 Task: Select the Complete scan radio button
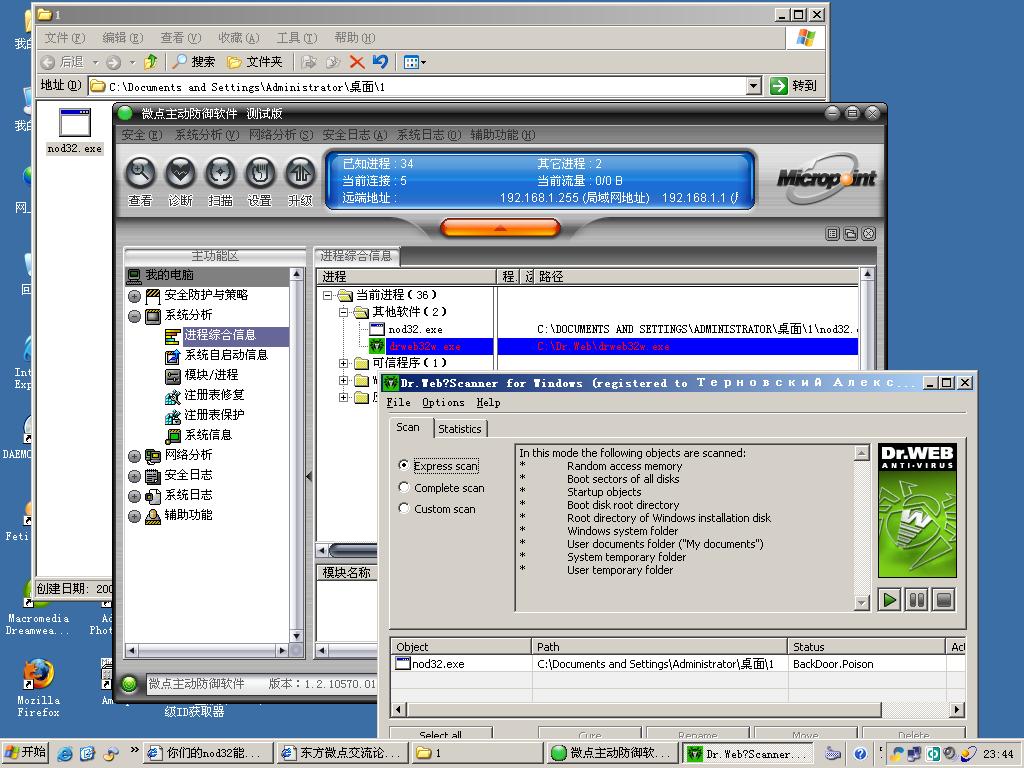coord(404,487)
